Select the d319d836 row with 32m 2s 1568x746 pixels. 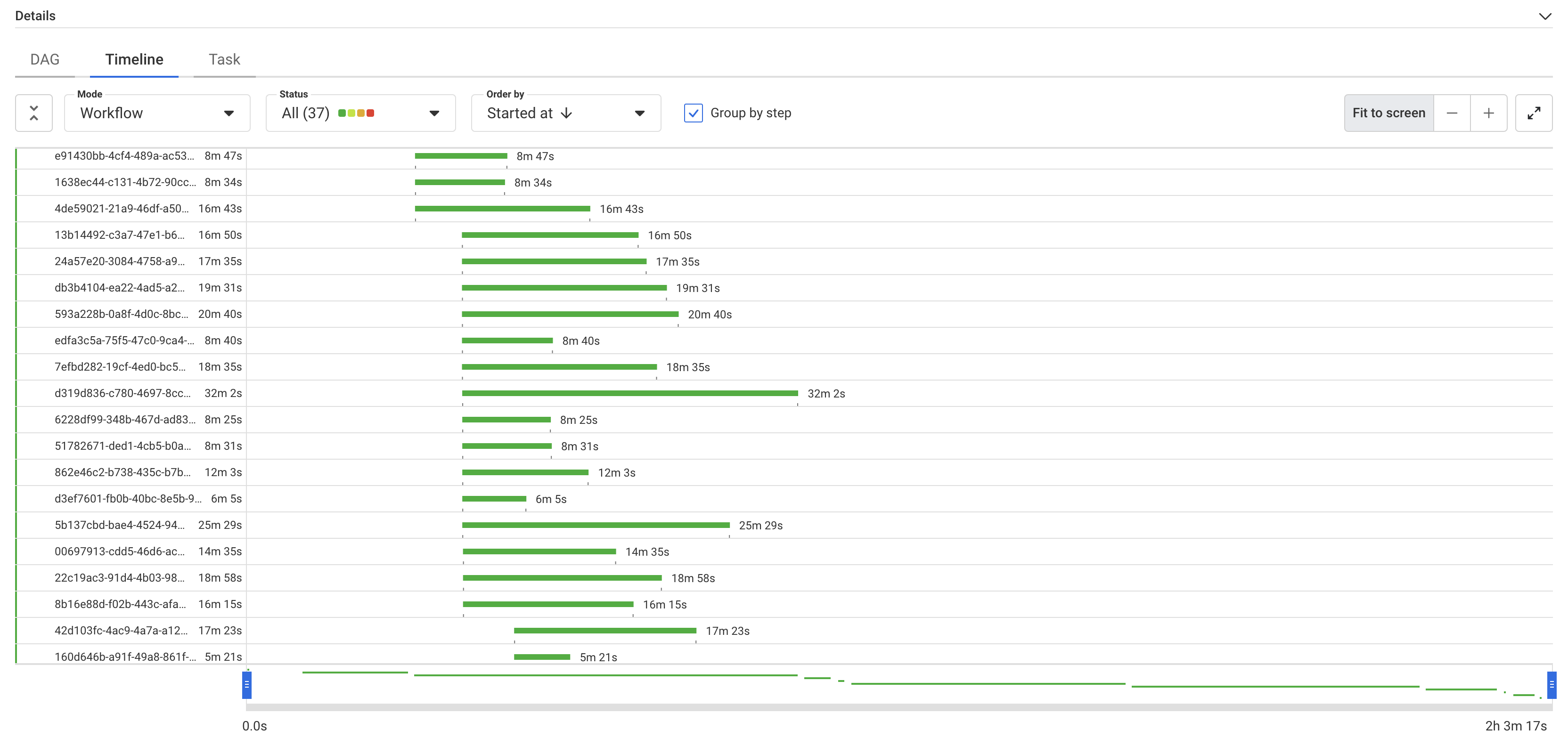[122, 393]
